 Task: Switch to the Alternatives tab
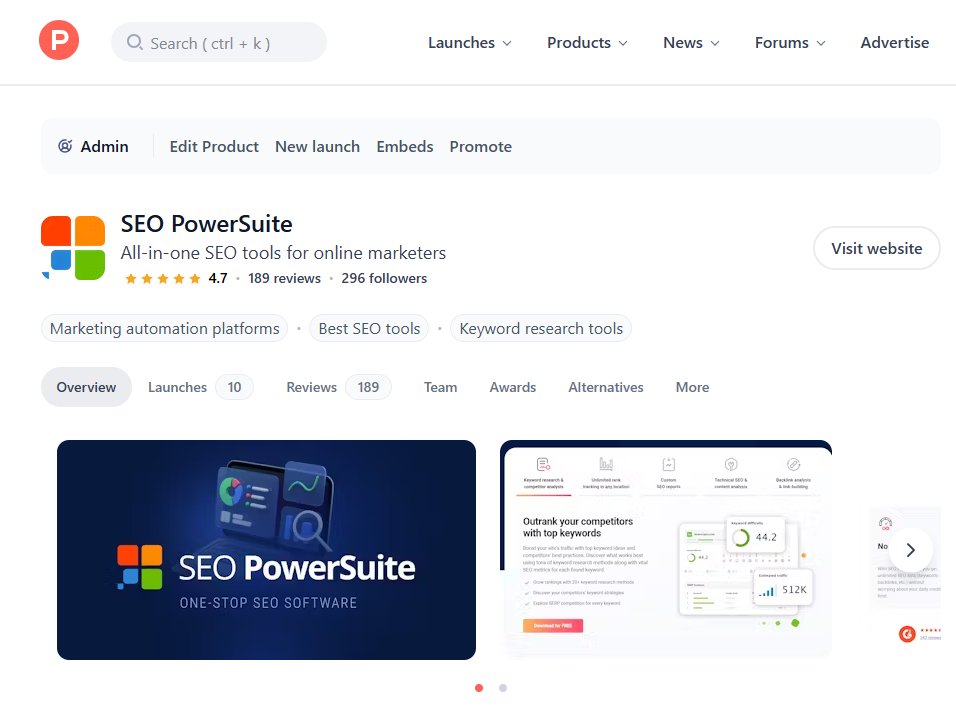point(606,387)
